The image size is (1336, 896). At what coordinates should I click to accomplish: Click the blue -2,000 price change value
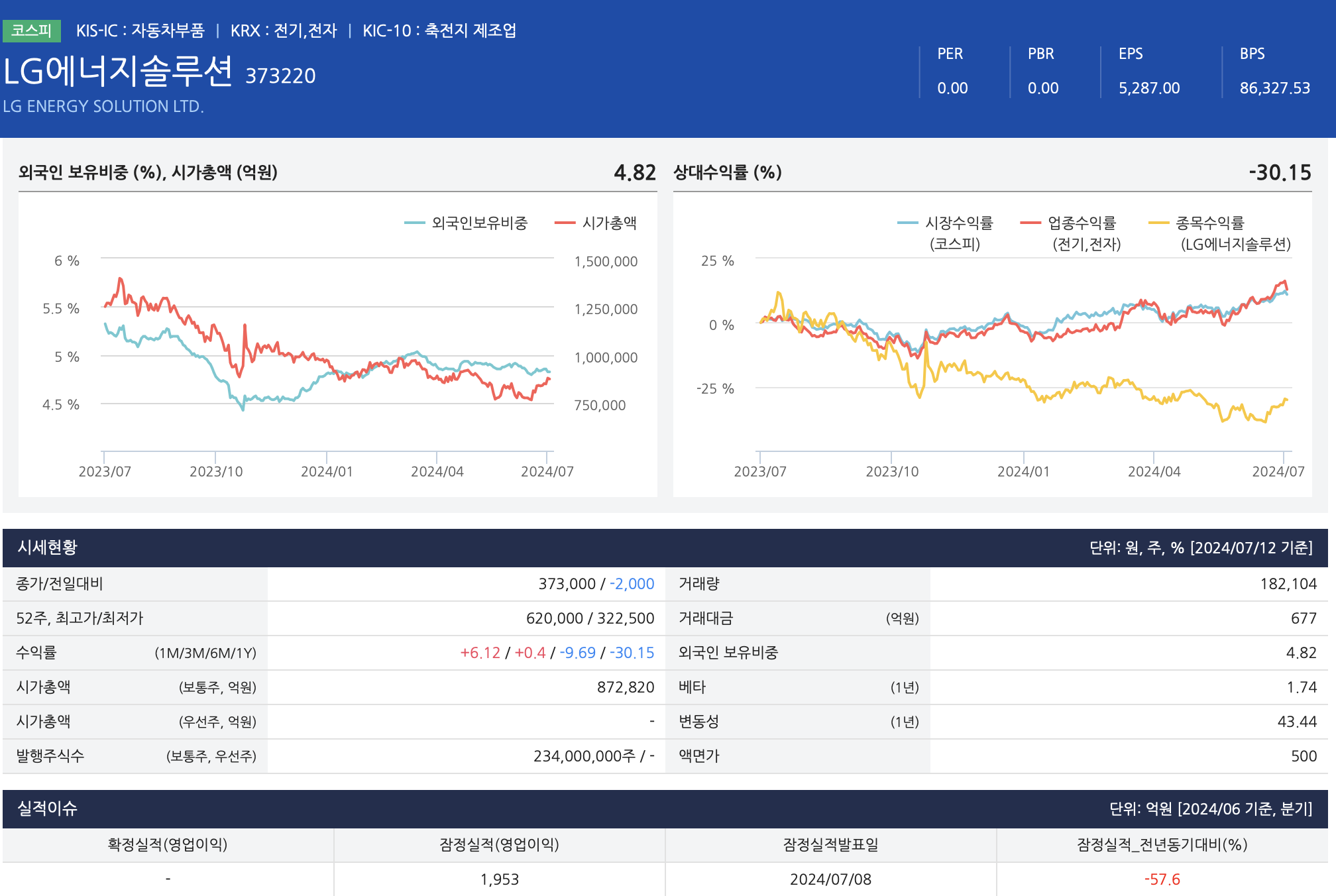tap(632, 584)
